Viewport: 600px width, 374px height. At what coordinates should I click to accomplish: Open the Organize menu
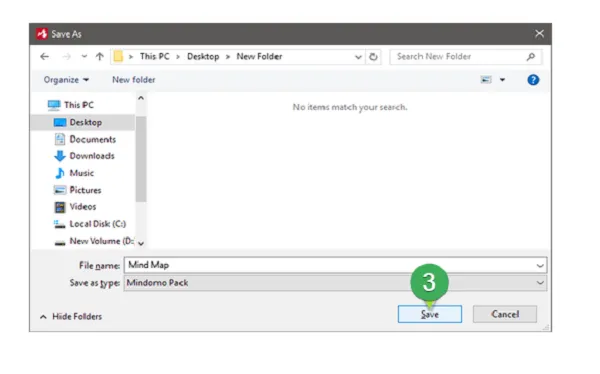[66, 80]
